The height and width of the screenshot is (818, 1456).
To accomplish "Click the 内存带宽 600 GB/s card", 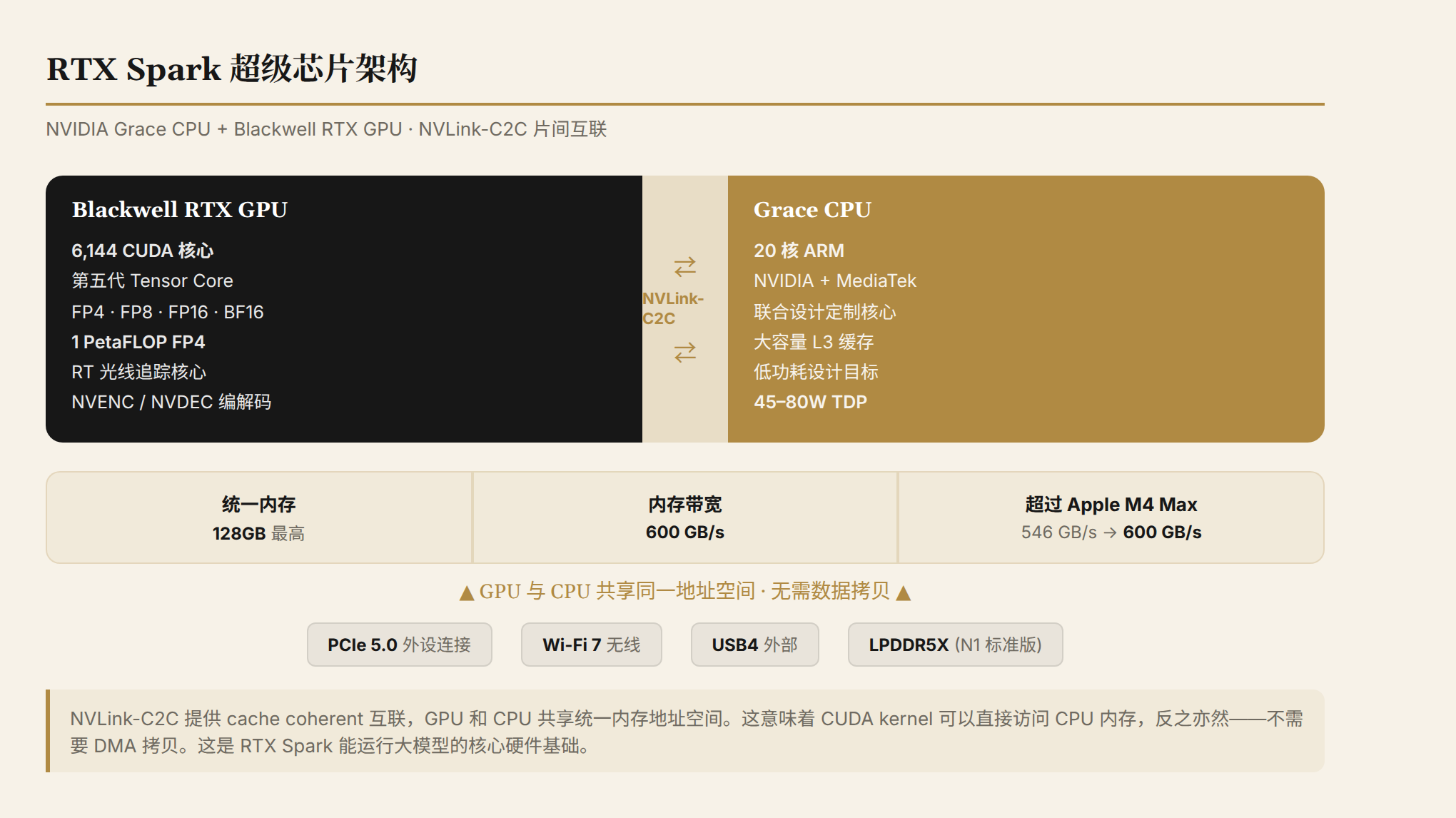I will coord(685,517).
